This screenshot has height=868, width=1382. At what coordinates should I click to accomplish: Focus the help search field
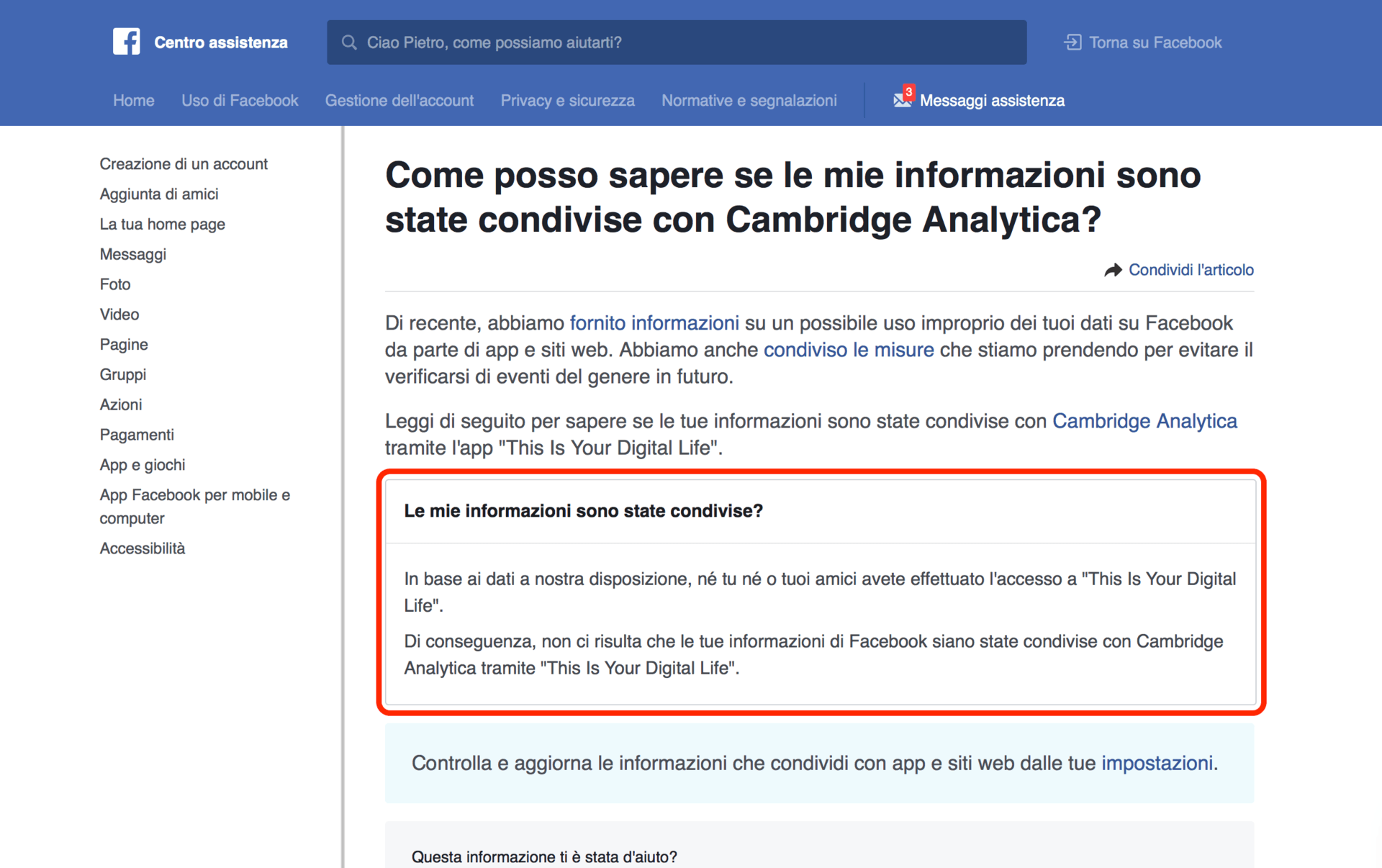pyautogui.click(x=677, y=42)
